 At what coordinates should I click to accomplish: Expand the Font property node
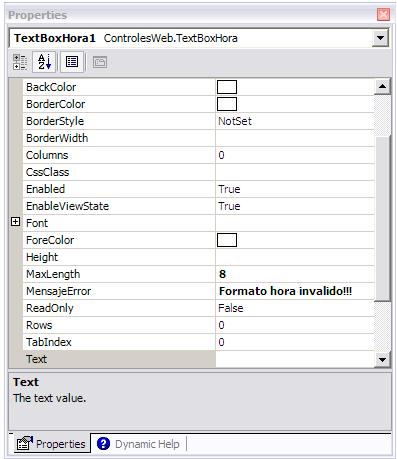pyautogui.click(x=15, y=222)
